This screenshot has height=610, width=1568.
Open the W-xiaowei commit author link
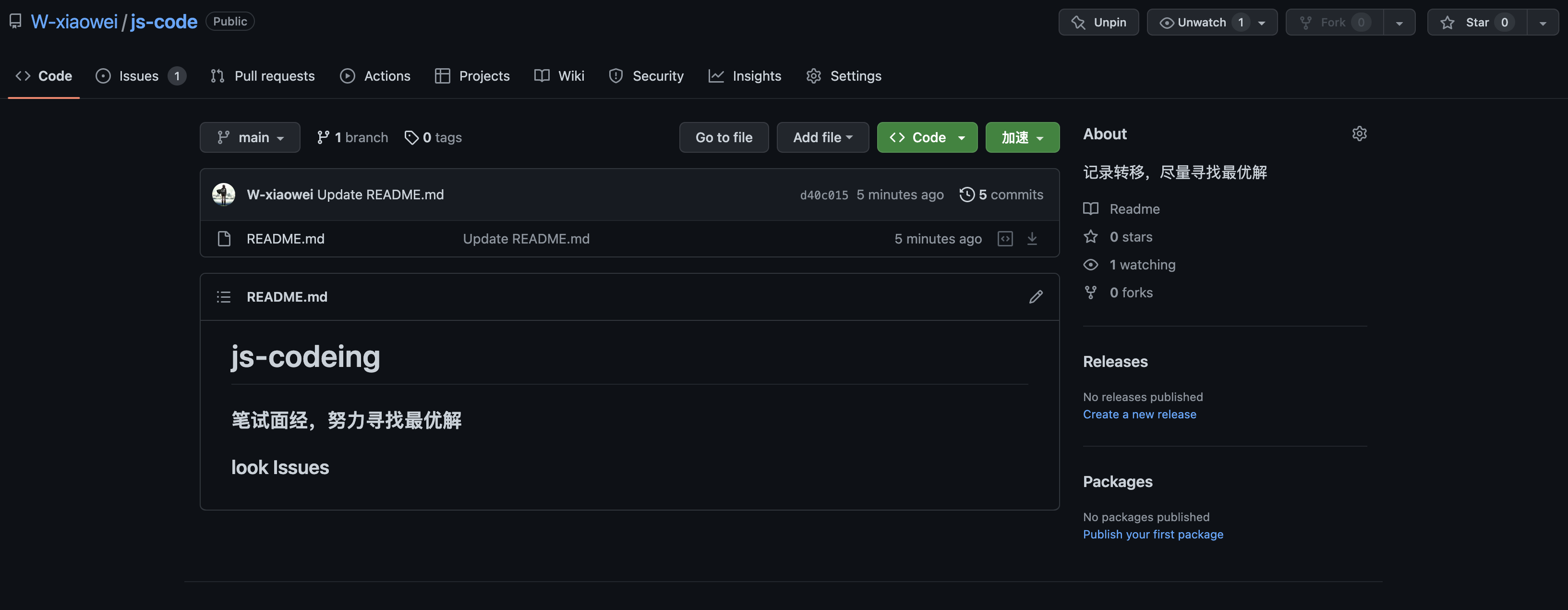coord(280,195)
